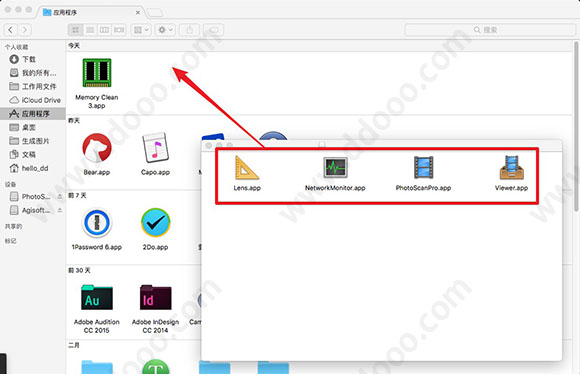Open 工作用文件 folder in sidebar

point(33,87)
